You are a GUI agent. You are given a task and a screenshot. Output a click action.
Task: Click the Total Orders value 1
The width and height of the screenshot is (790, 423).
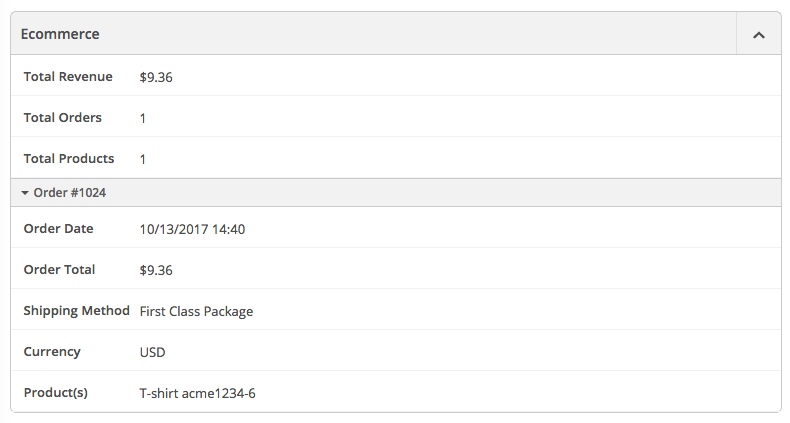(x=143, y=118)
